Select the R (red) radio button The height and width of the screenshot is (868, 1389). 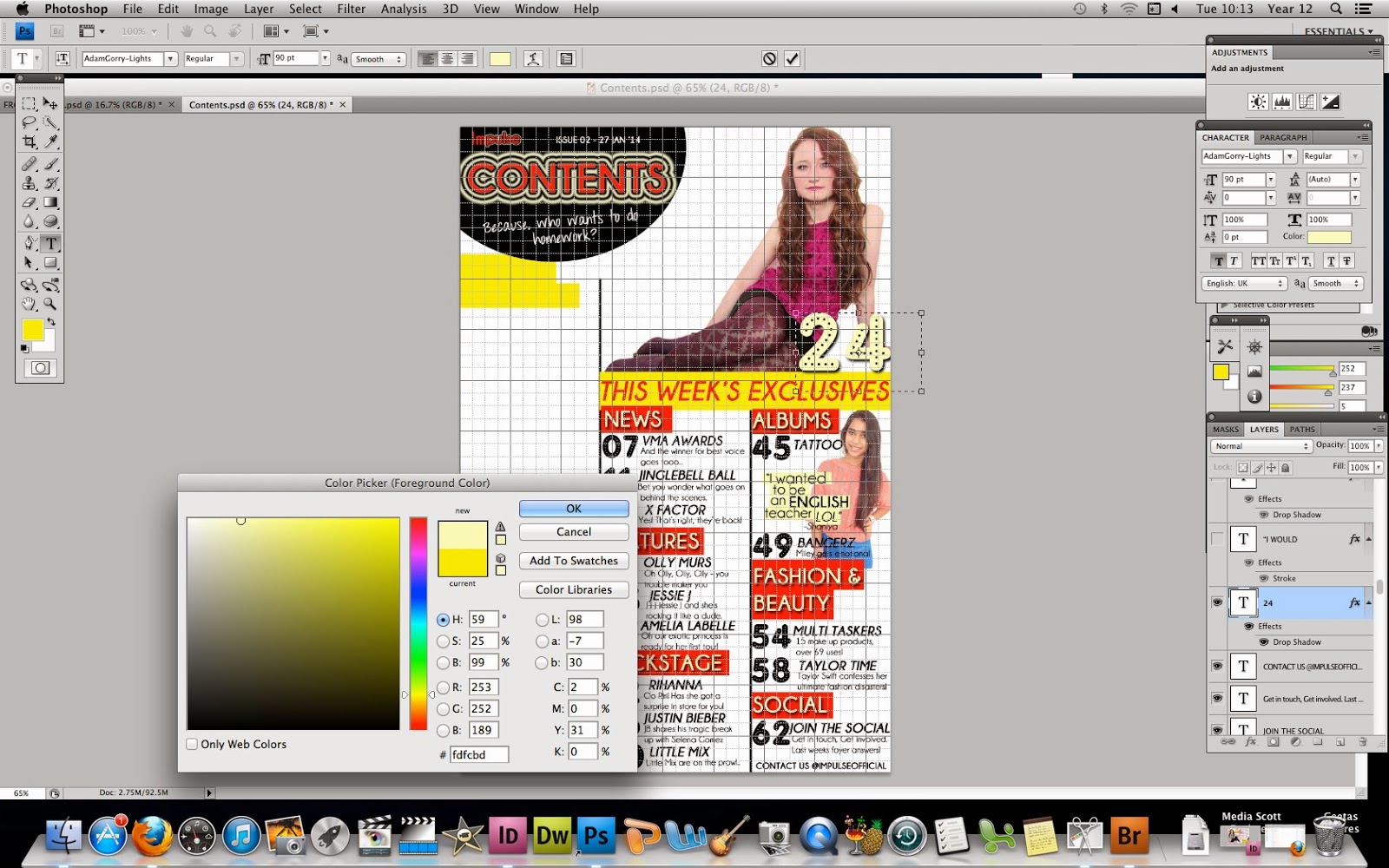[444, 687]
